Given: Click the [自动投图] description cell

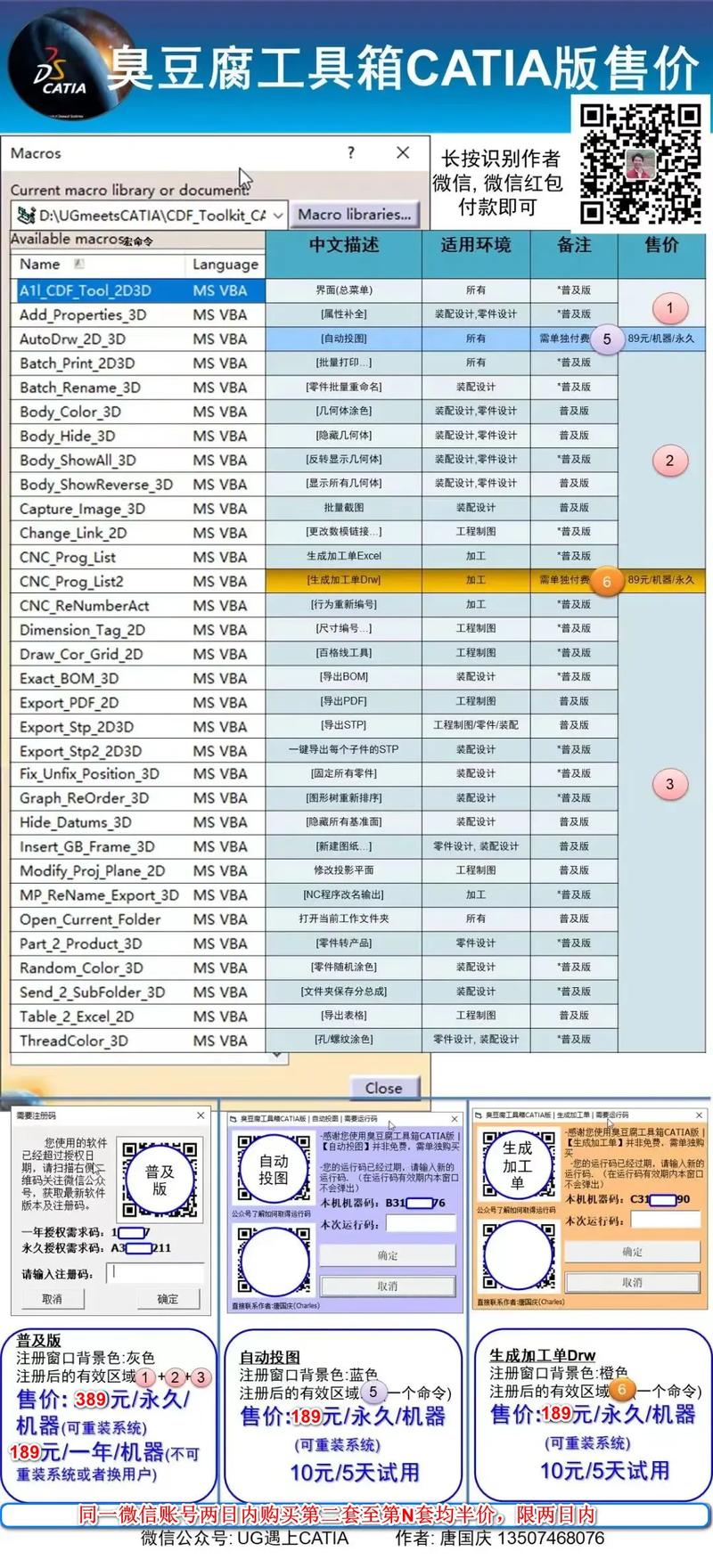Looking at the screenshot, I should click(344, 339).
